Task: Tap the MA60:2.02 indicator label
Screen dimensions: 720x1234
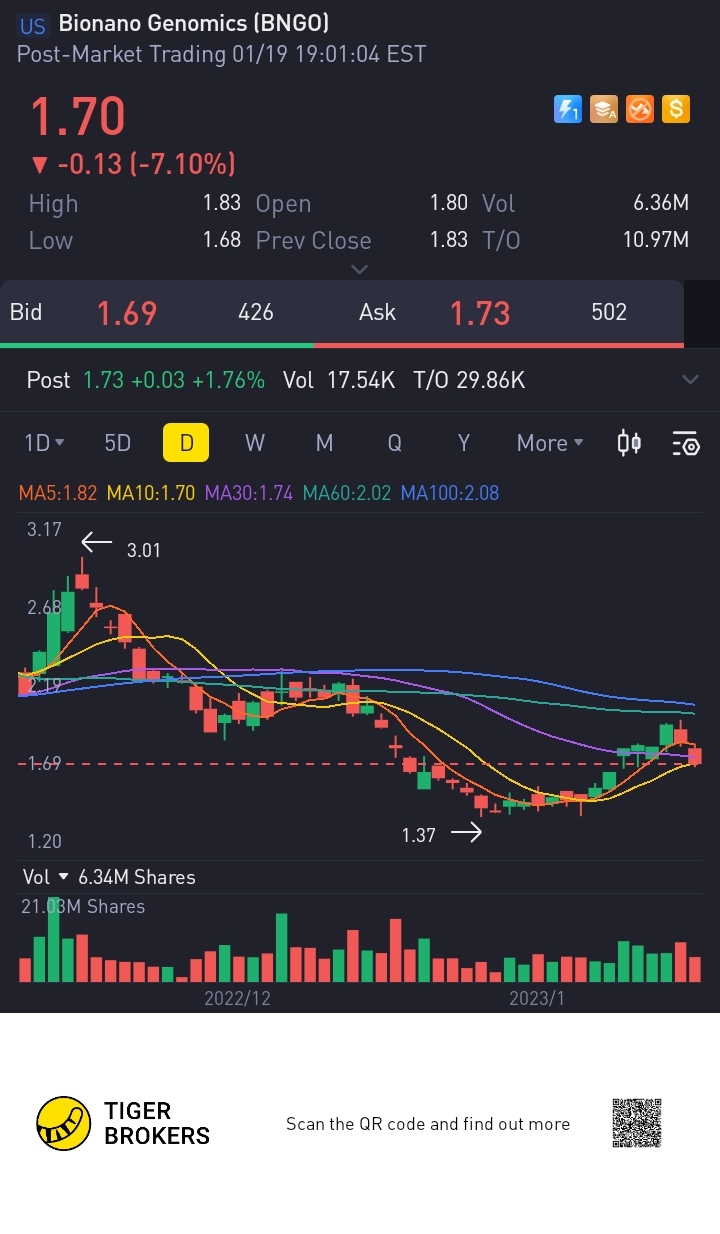Action: point(347,492)
